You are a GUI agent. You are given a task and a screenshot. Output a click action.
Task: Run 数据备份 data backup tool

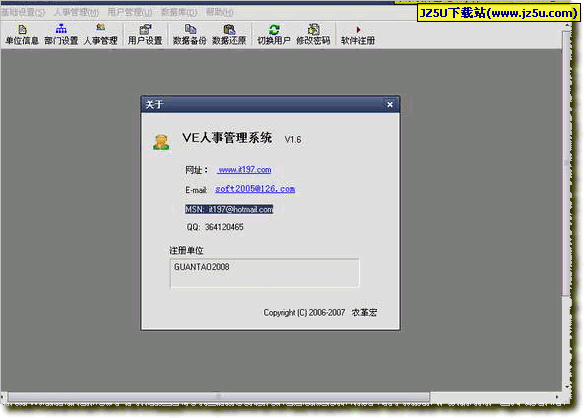click(190, 35)
